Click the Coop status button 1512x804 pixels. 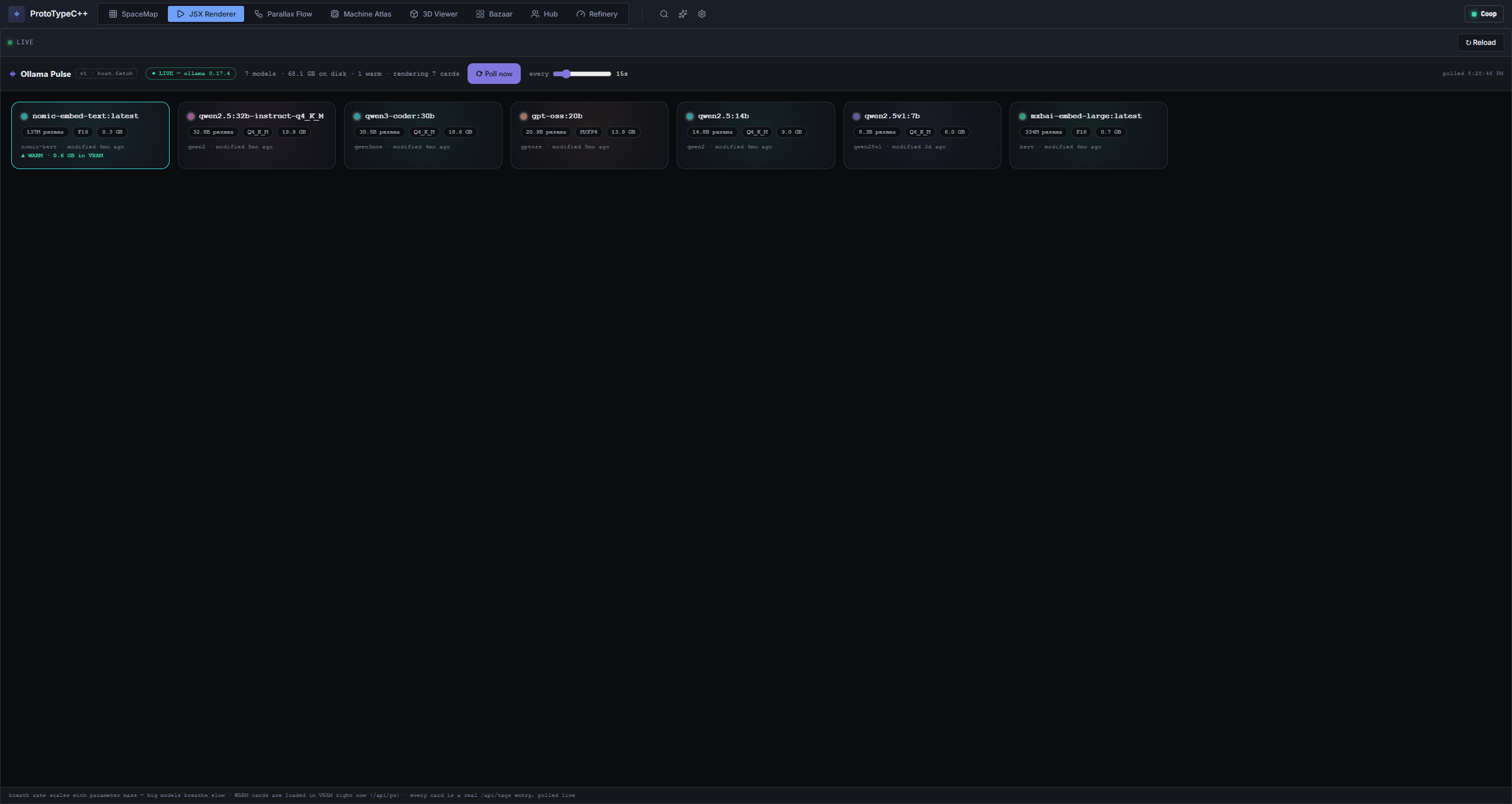[1484, 14]
